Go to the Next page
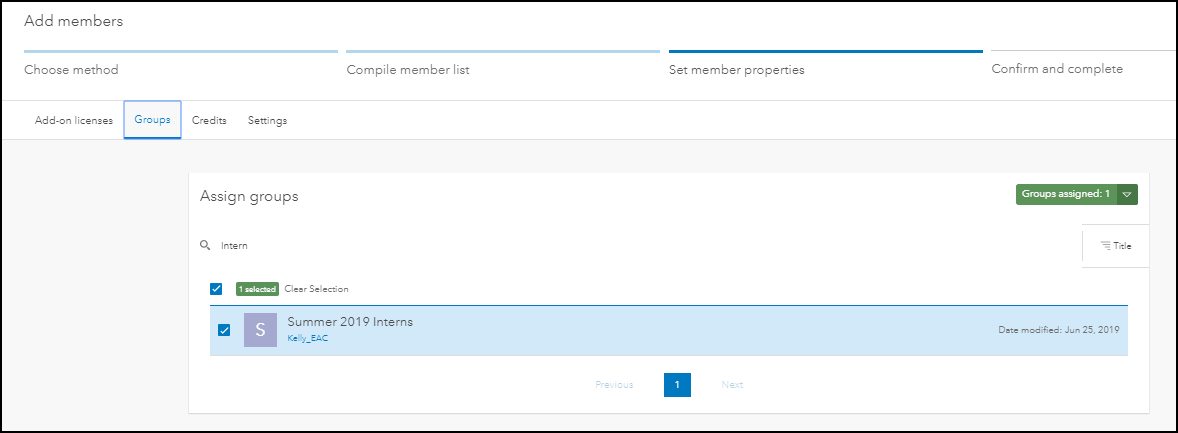This screenshot has height=433, width=1178. coord(732,385)
